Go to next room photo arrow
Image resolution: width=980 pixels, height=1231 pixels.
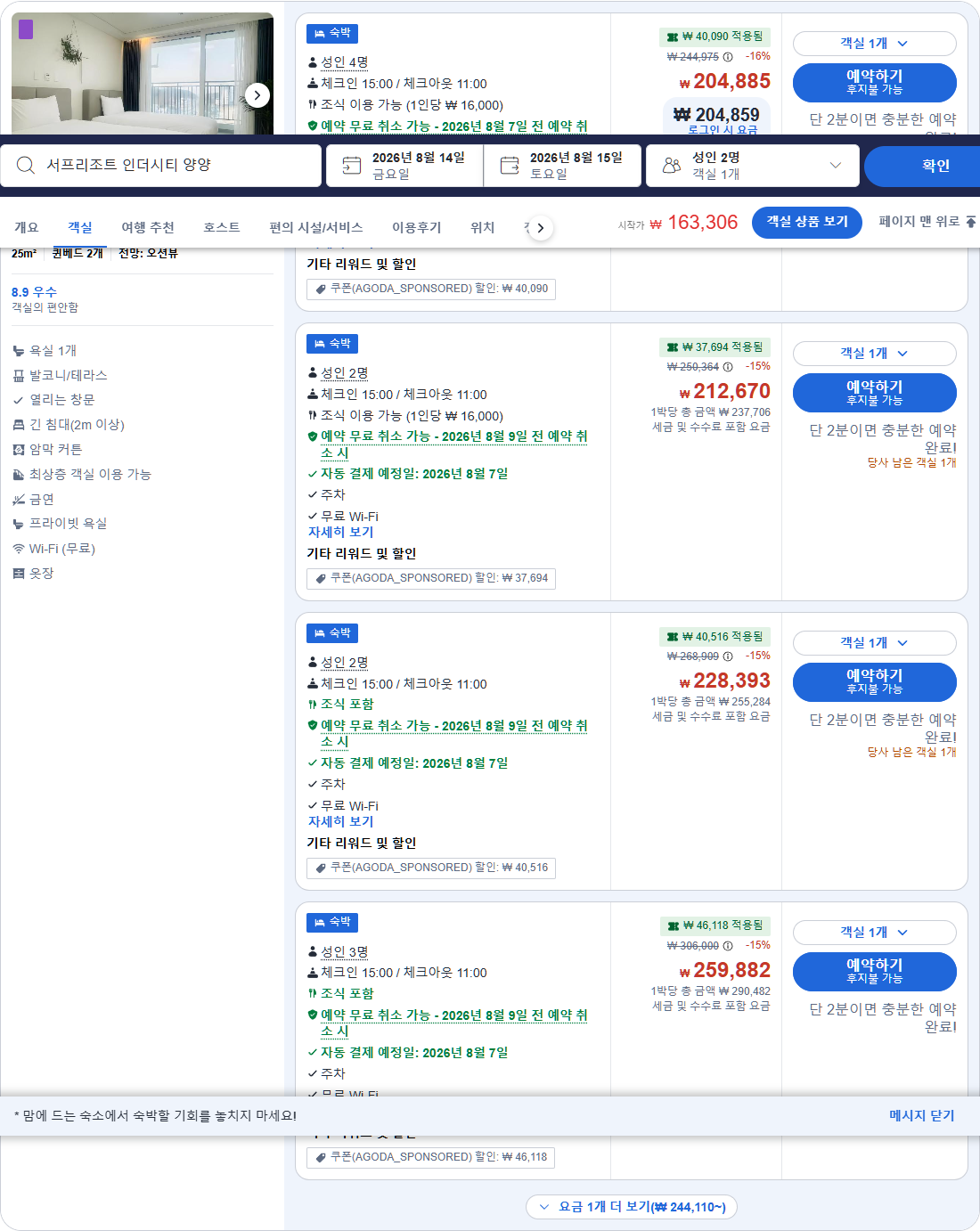tap(257, 94)
